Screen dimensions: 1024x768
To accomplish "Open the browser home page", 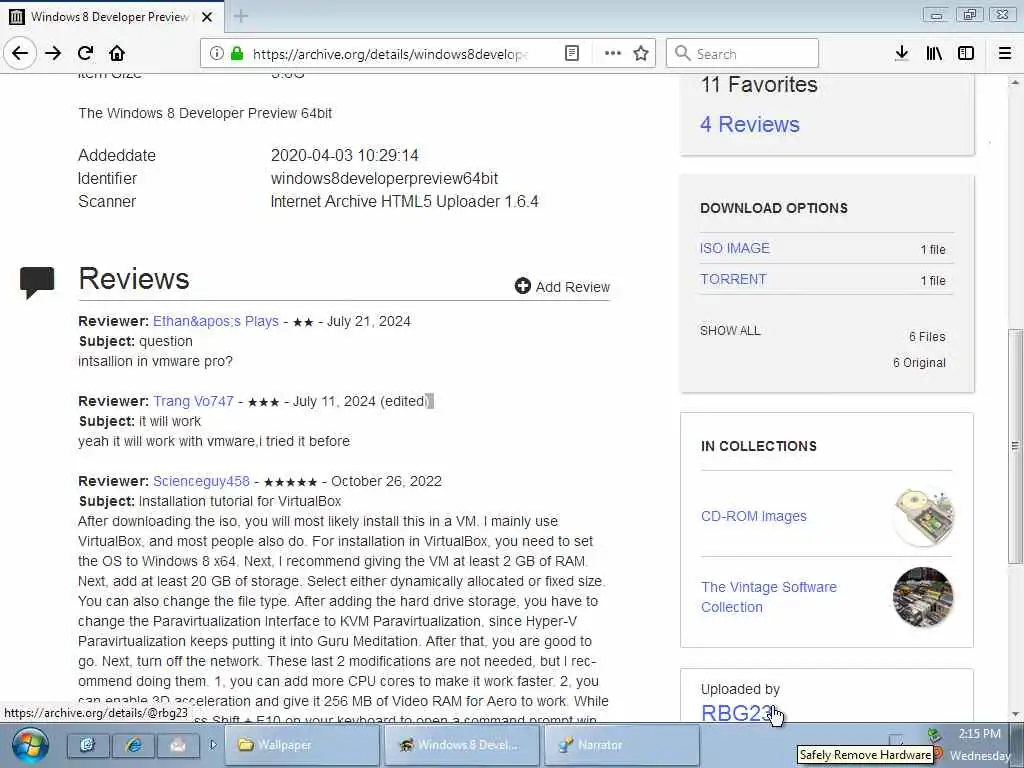I will (x=117, y=54).
